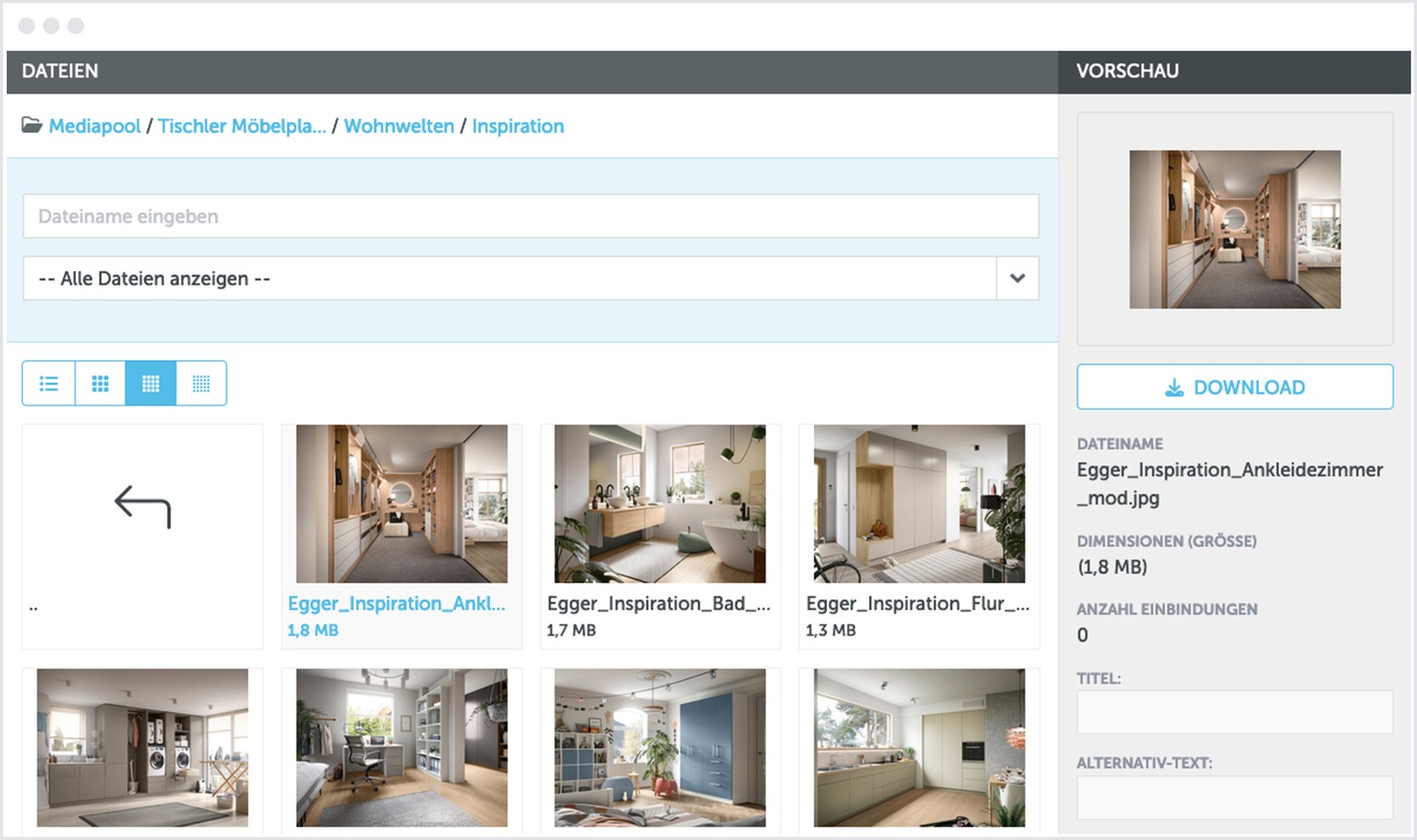Focus the Alternativ-Text input field
Image resolution: width=1417 pixels, height=840 pixels.
[1234, 798]
